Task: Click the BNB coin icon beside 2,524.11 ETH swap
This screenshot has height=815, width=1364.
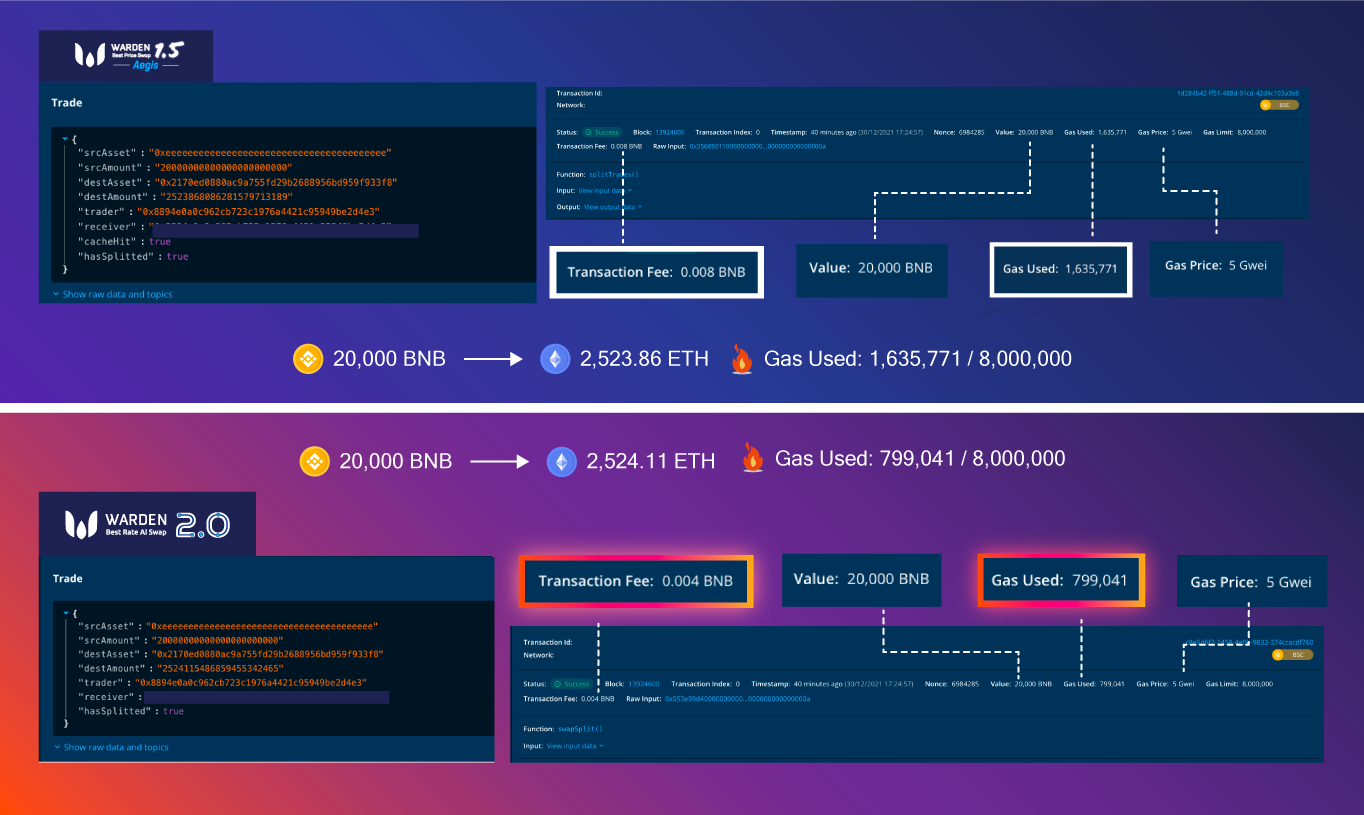Action: coord(315,461)
